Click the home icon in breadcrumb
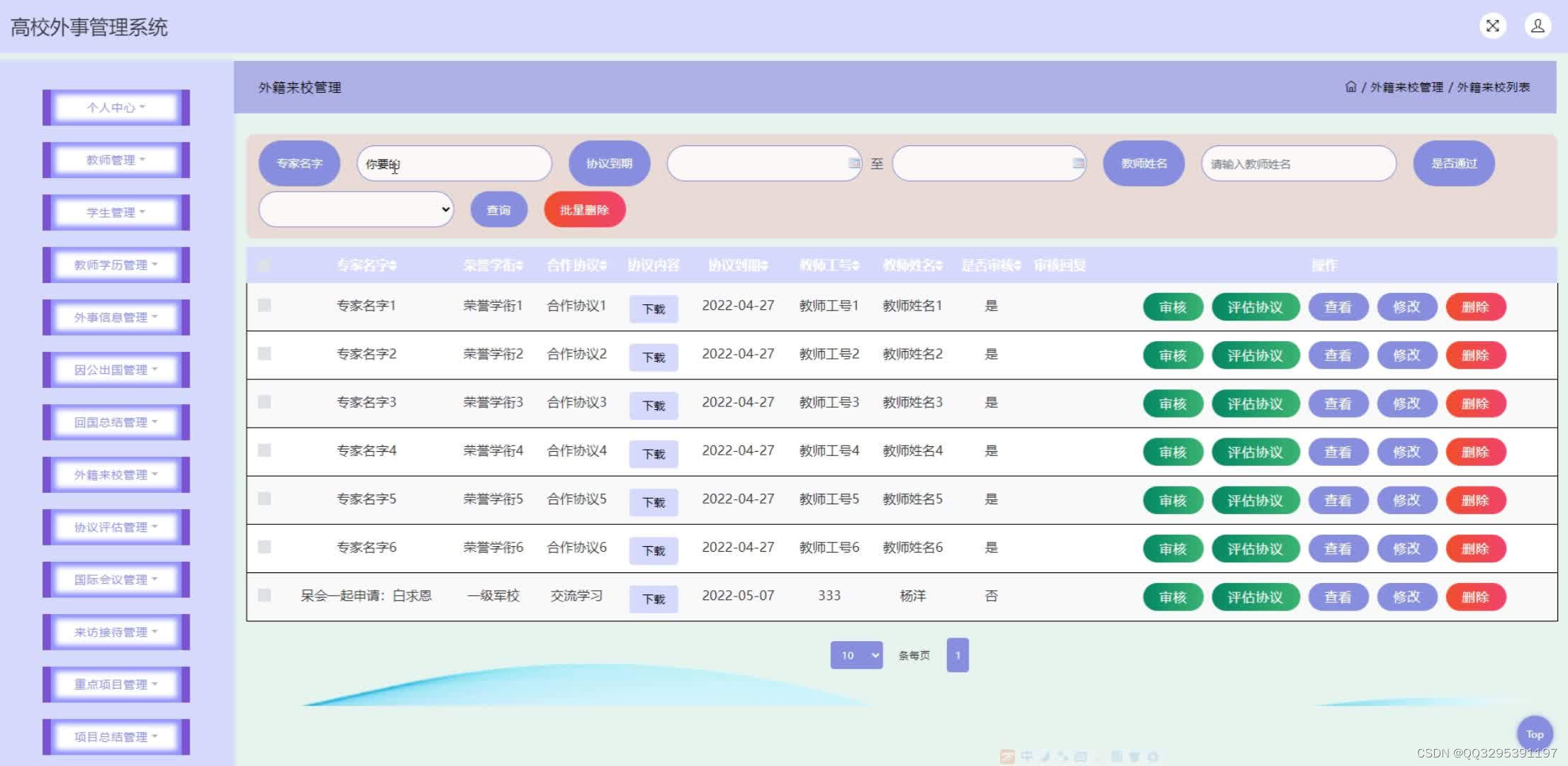This screenshot has height=766, width=1568. coord(1350,87)
